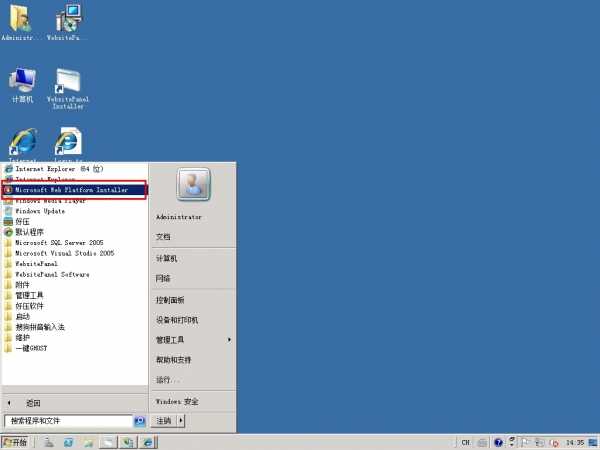
Task: Open Windows Update in Start menu
Action: coord(74,211)
